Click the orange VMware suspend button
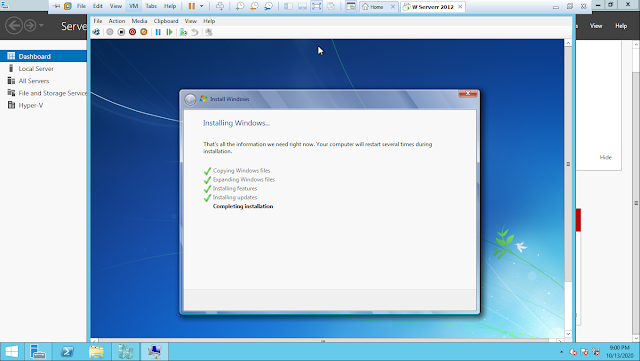 (191, 6)
